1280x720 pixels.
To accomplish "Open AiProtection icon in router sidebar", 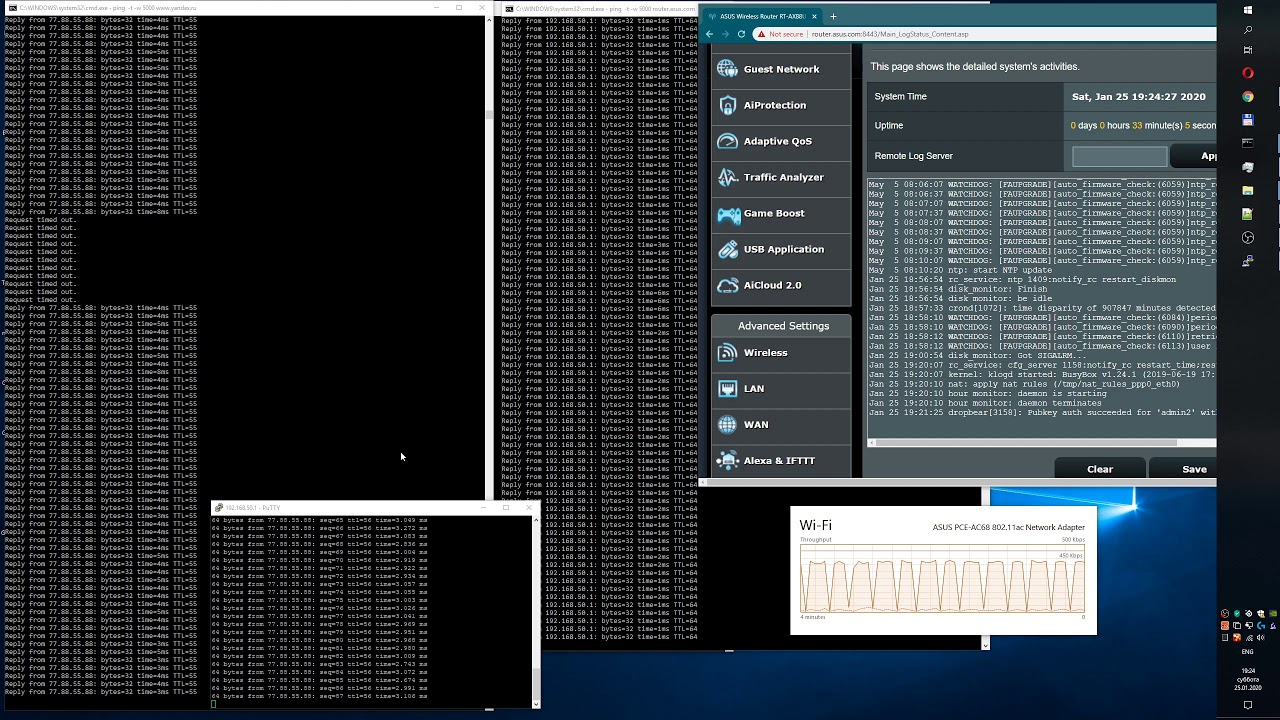I will [x=728, y=105].
